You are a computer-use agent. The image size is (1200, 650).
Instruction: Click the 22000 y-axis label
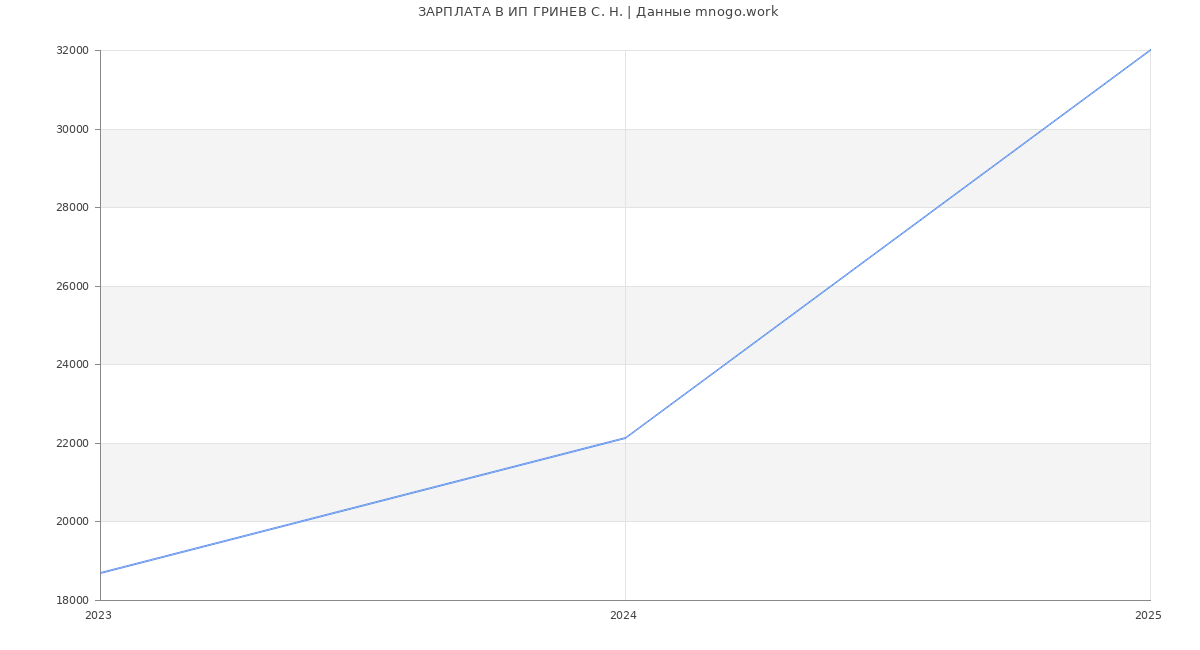pyautogui.click(x=73, y=443)
